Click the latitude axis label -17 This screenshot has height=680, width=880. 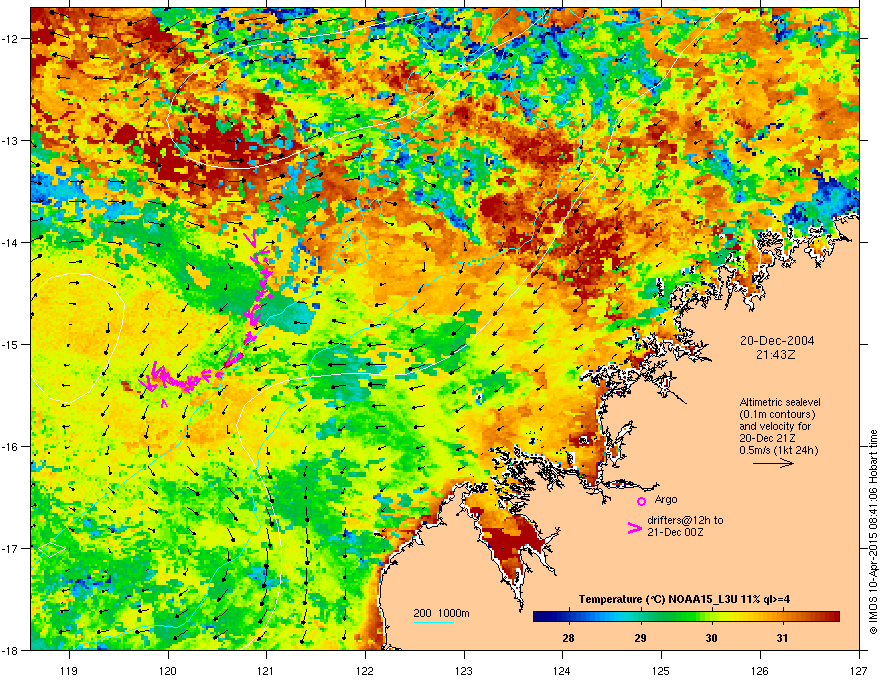11,548
